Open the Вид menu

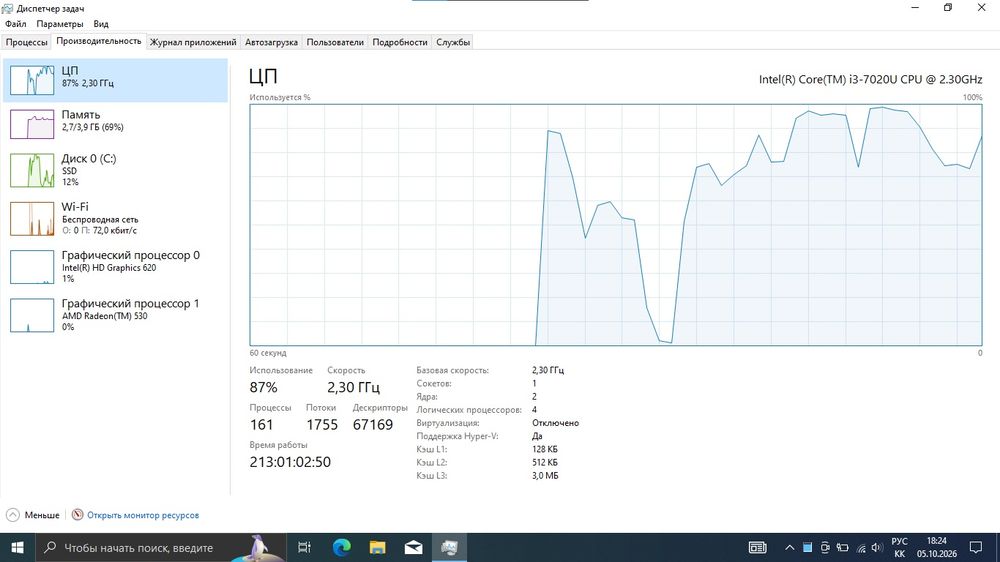[101, 24]
